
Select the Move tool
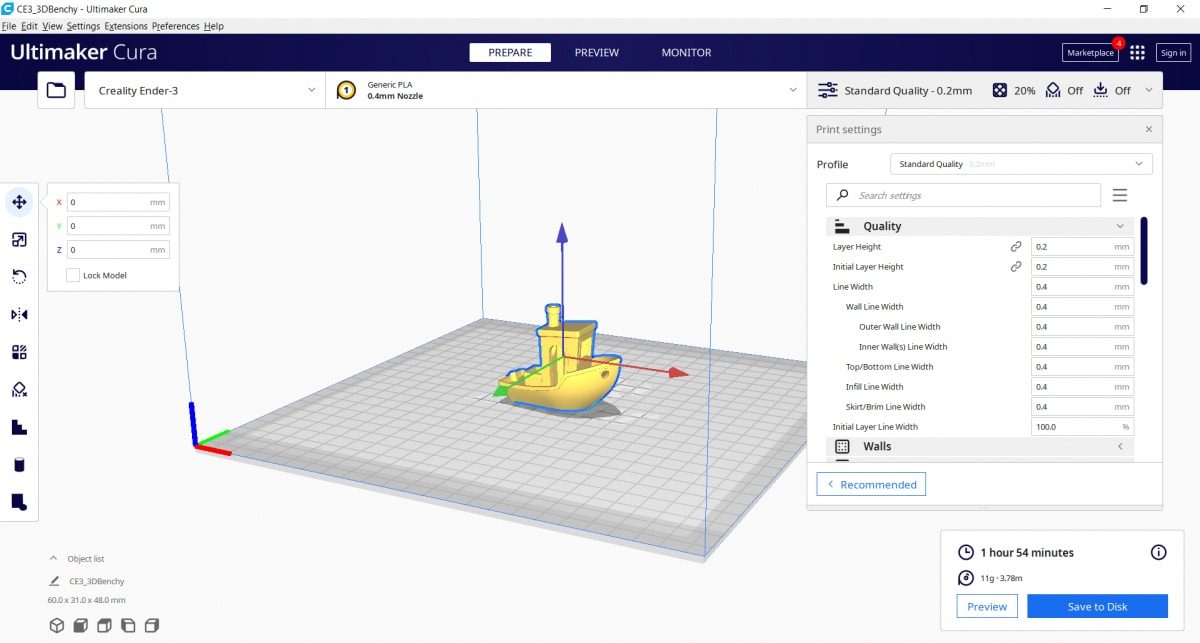pyautogui.click(x=19, y=202)
